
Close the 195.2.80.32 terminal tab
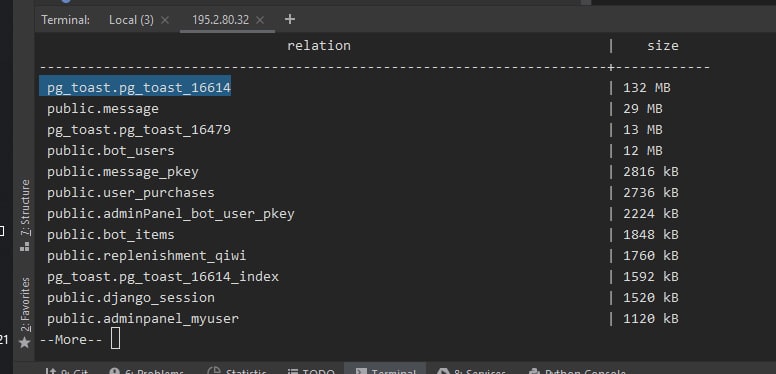click(260, 20)
